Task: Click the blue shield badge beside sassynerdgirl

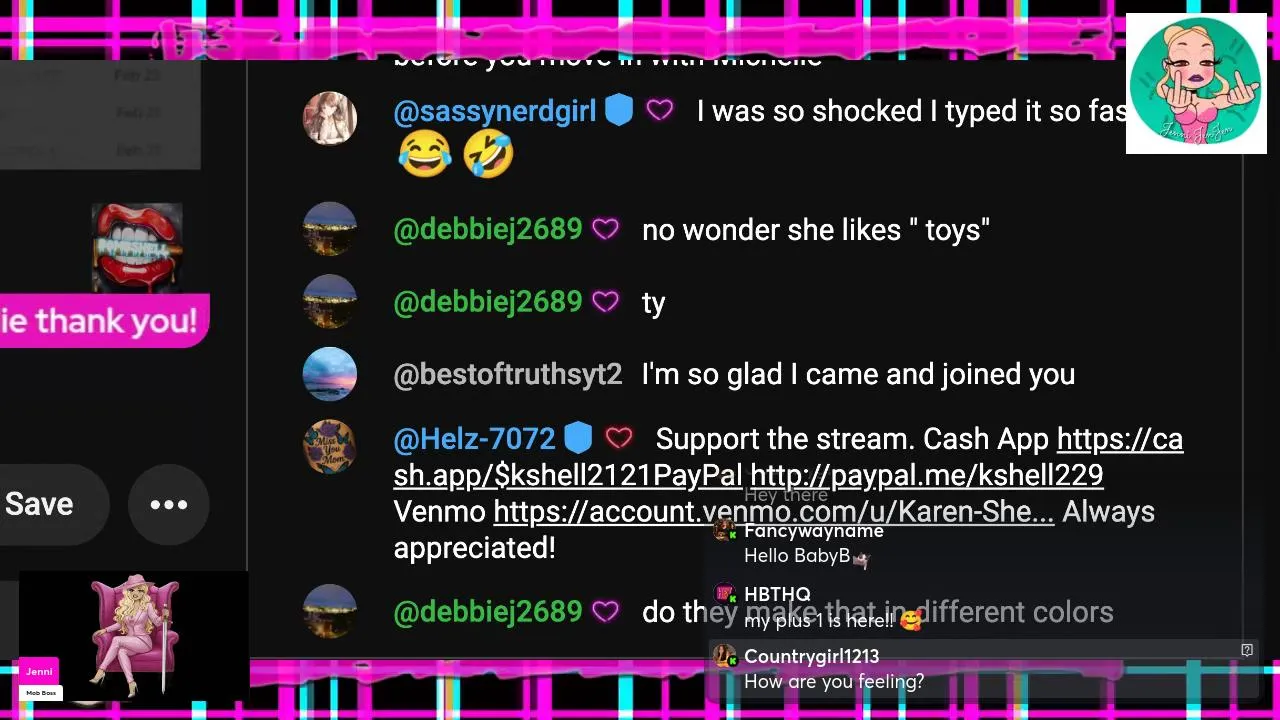Action: pyautogui.click(x=619, y=111)
